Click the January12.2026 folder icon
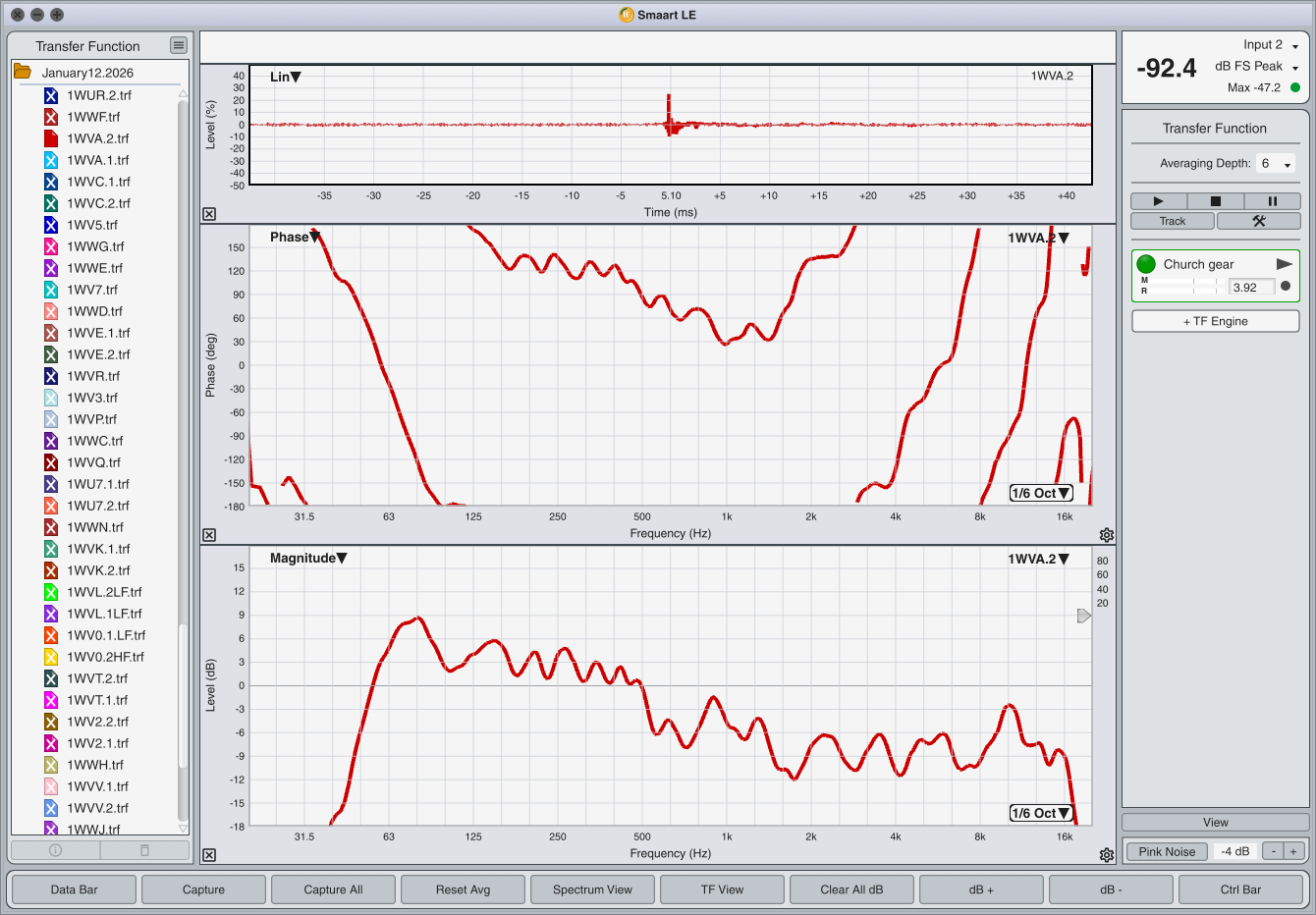Screen dimensions: 1316x915 [23, 72]
